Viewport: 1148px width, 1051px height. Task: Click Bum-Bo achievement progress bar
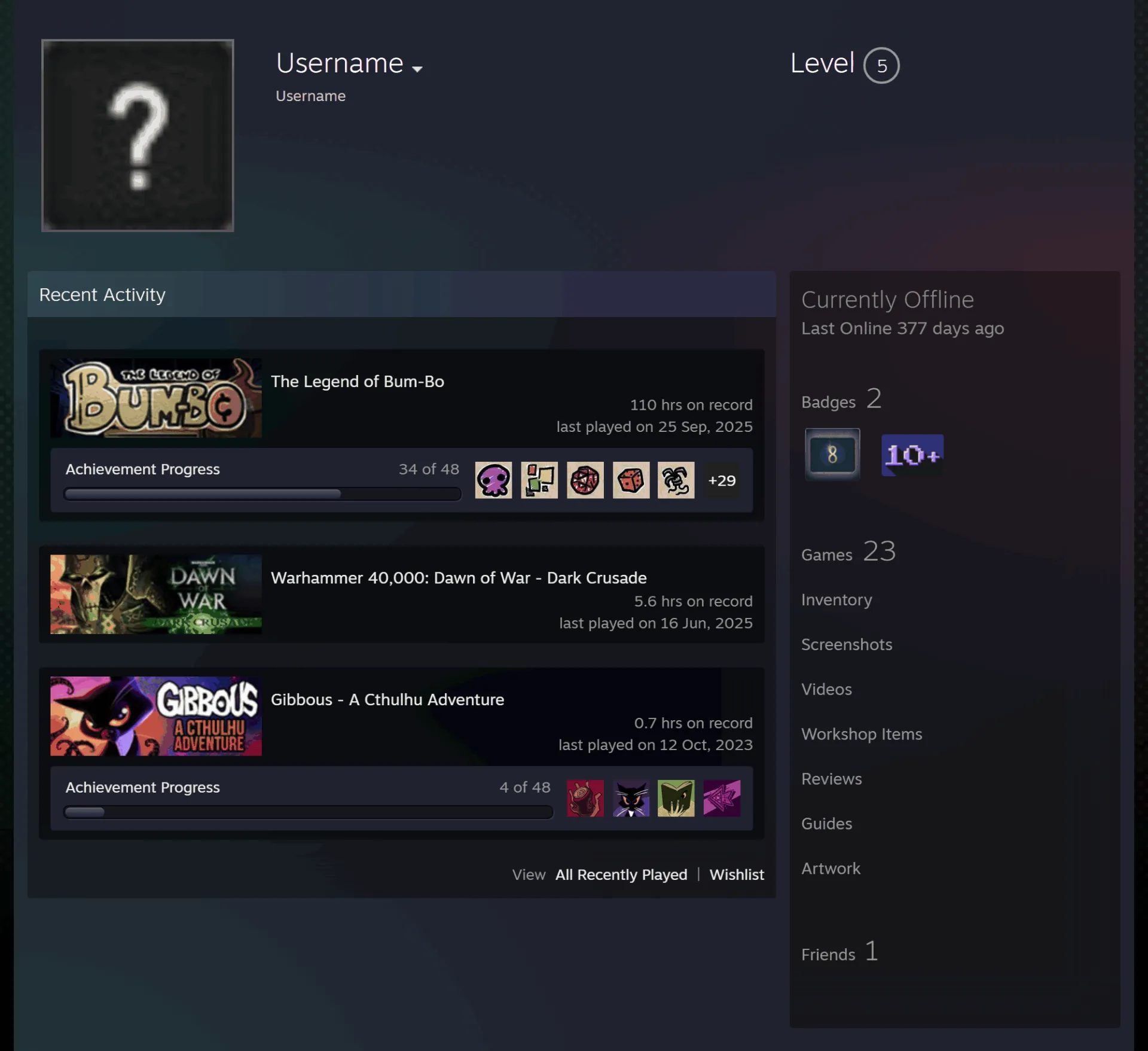tap(262, 494)
